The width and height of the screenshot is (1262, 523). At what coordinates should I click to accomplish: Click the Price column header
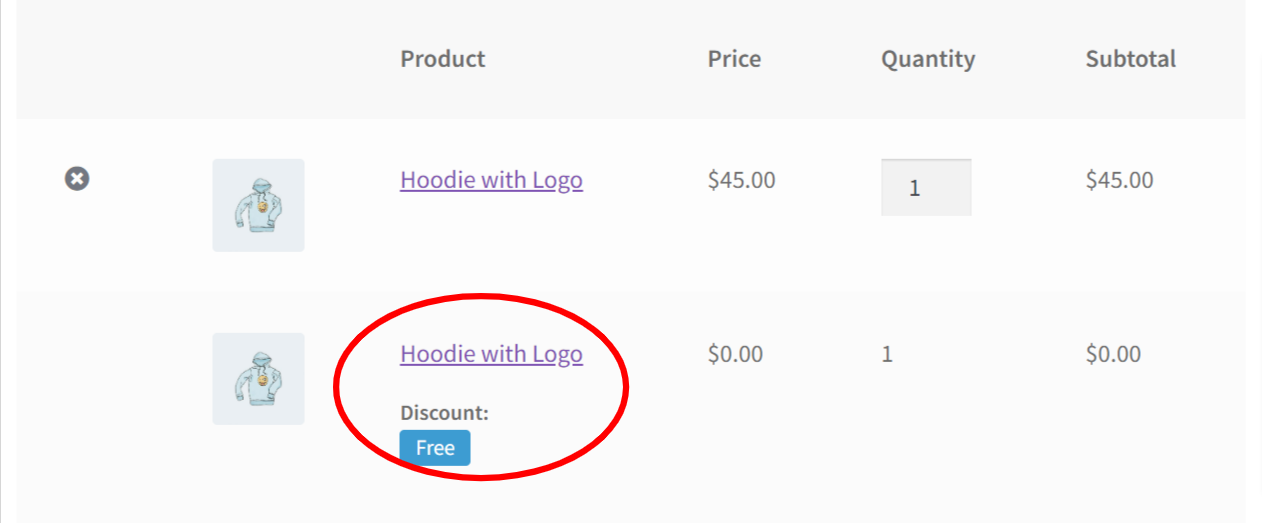734,59
